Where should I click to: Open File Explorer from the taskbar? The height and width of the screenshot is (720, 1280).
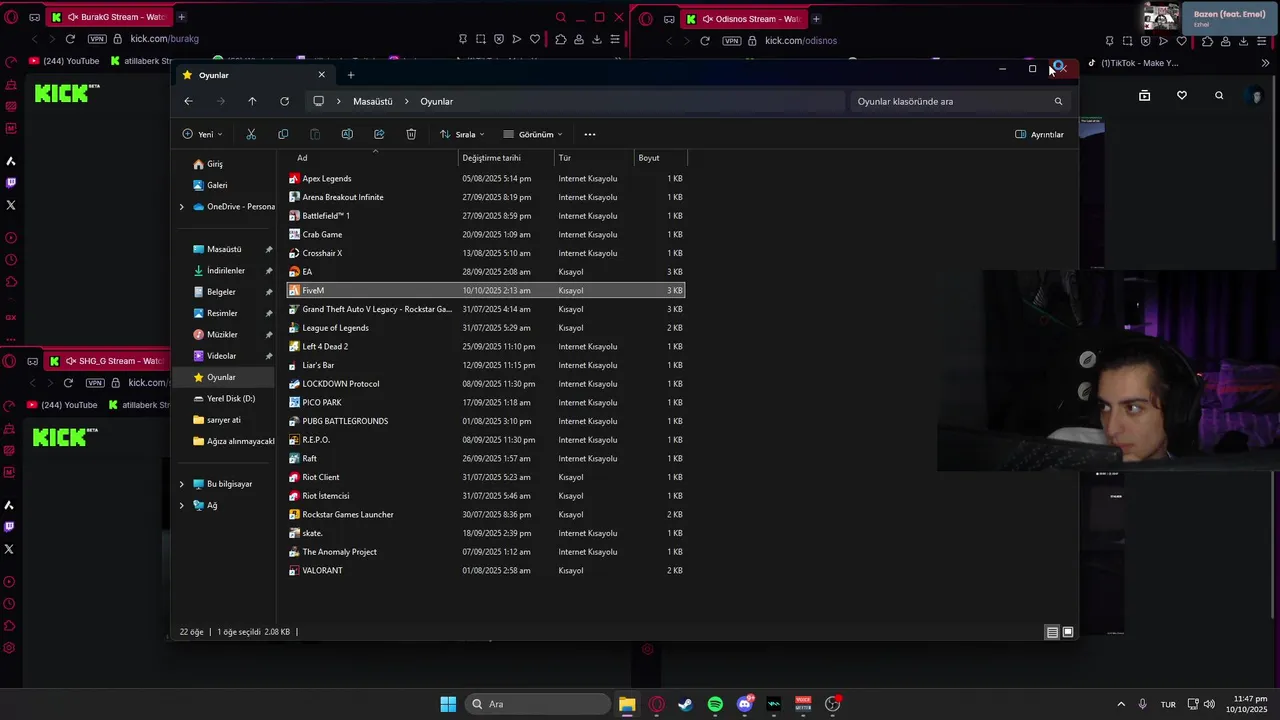[627, 704]
